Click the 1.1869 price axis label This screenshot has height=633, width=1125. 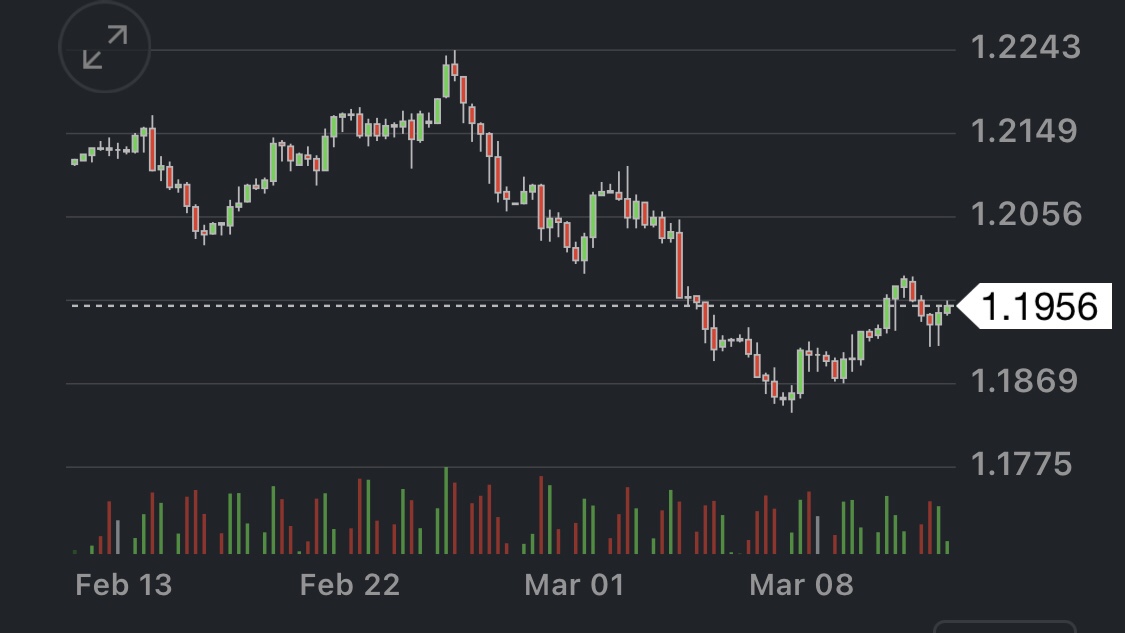[x=1025, y=381]
